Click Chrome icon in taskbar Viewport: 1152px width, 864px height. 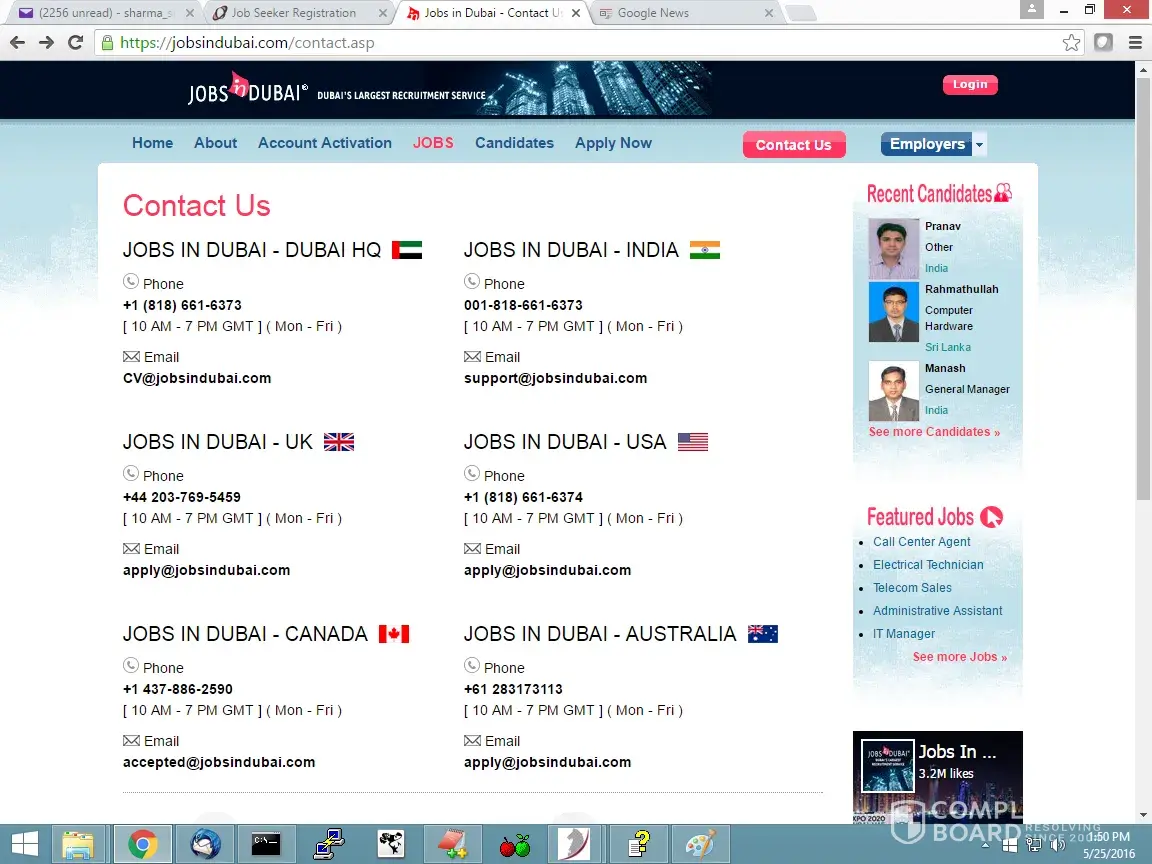point(143,844)
